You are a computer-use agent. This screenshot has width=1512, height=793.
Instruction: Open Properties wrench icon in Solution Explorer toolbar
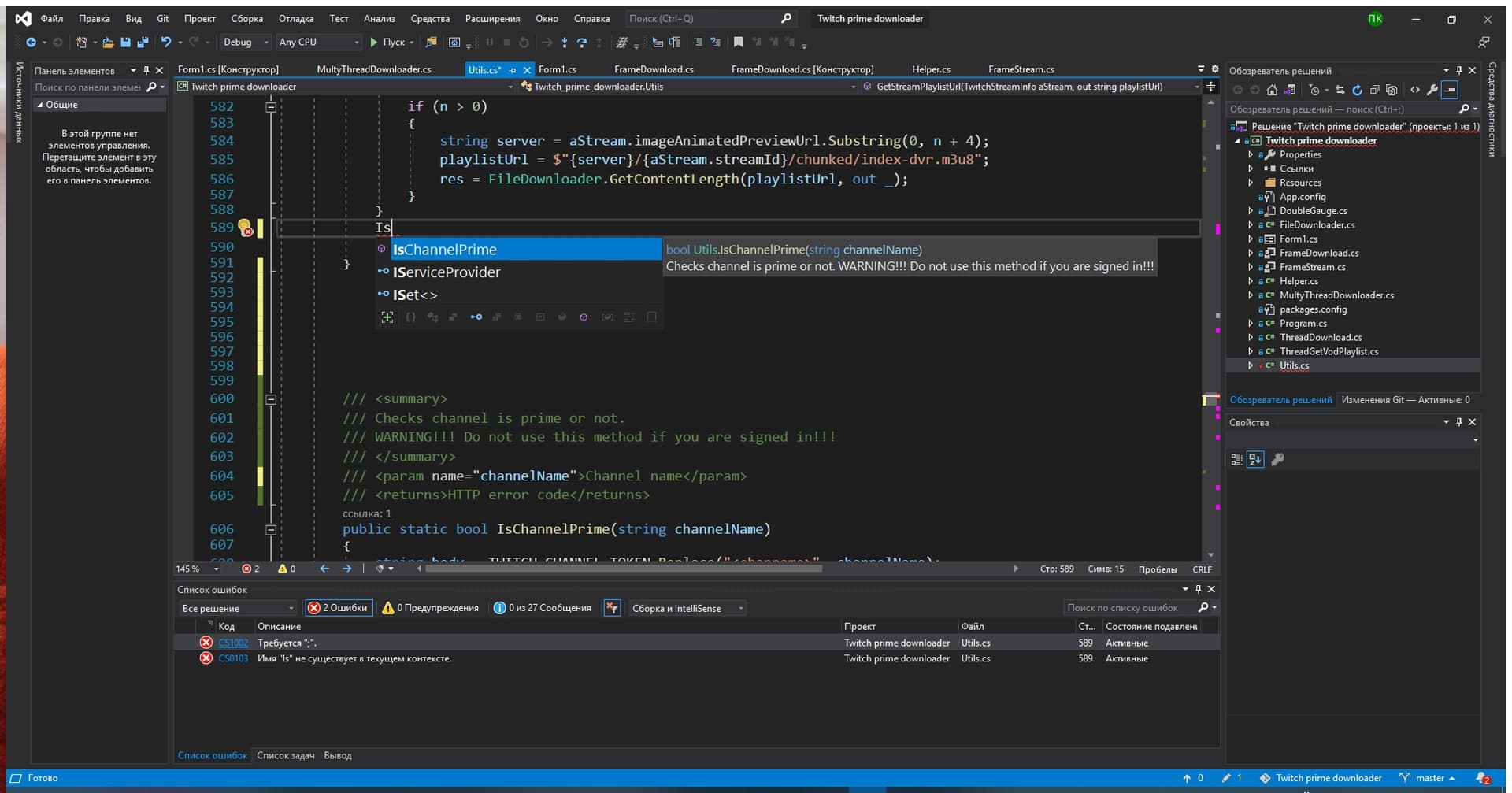(1432, 90)
